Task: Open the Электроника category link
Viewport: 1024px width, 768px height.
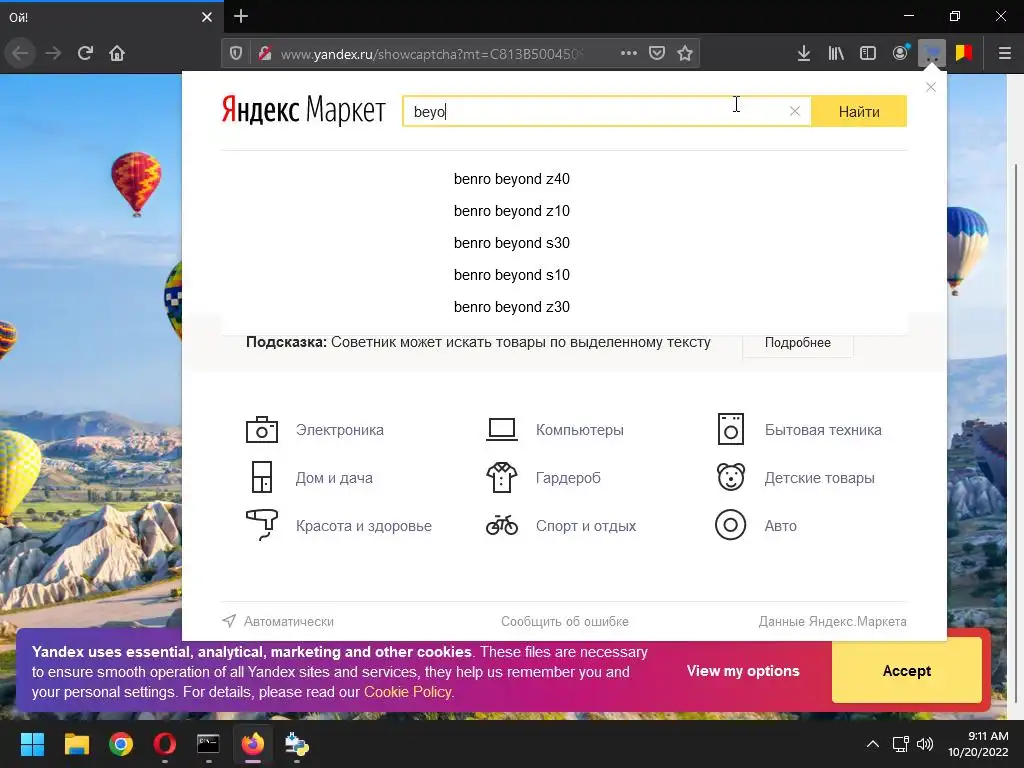Action: (x=340, y=430)
